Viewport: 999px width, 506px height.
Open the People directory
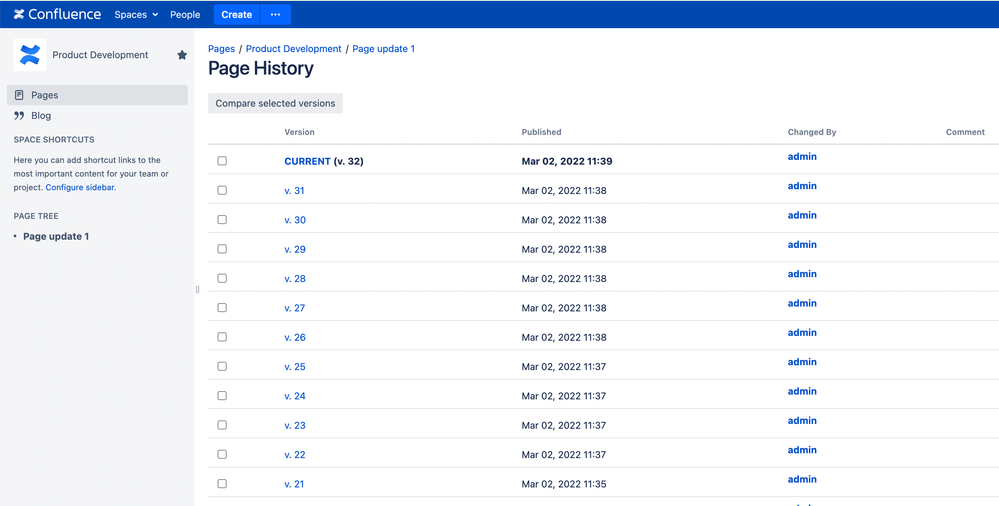click(x=185, y=15)
